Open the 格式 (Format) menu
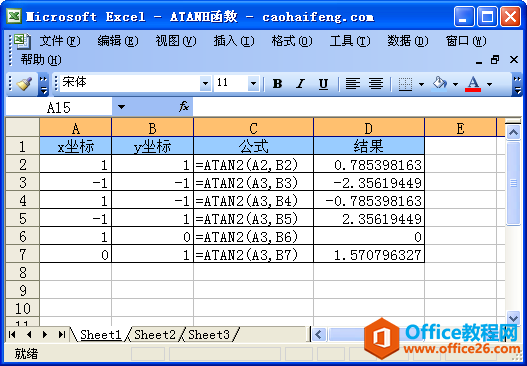The image size is (527, 366). tap(292, 41)
